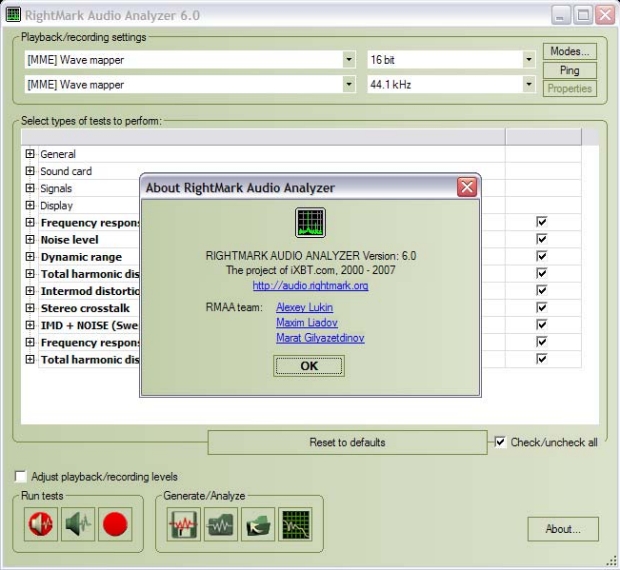Click the red circle recording-only test icon

(115, 524)
